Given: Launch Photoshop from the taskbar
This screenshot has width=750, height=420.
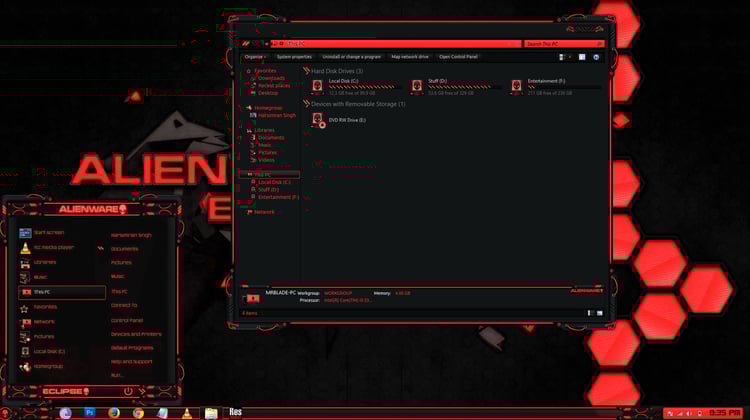Looking at the screenshot, I should [x=89, y=412].
